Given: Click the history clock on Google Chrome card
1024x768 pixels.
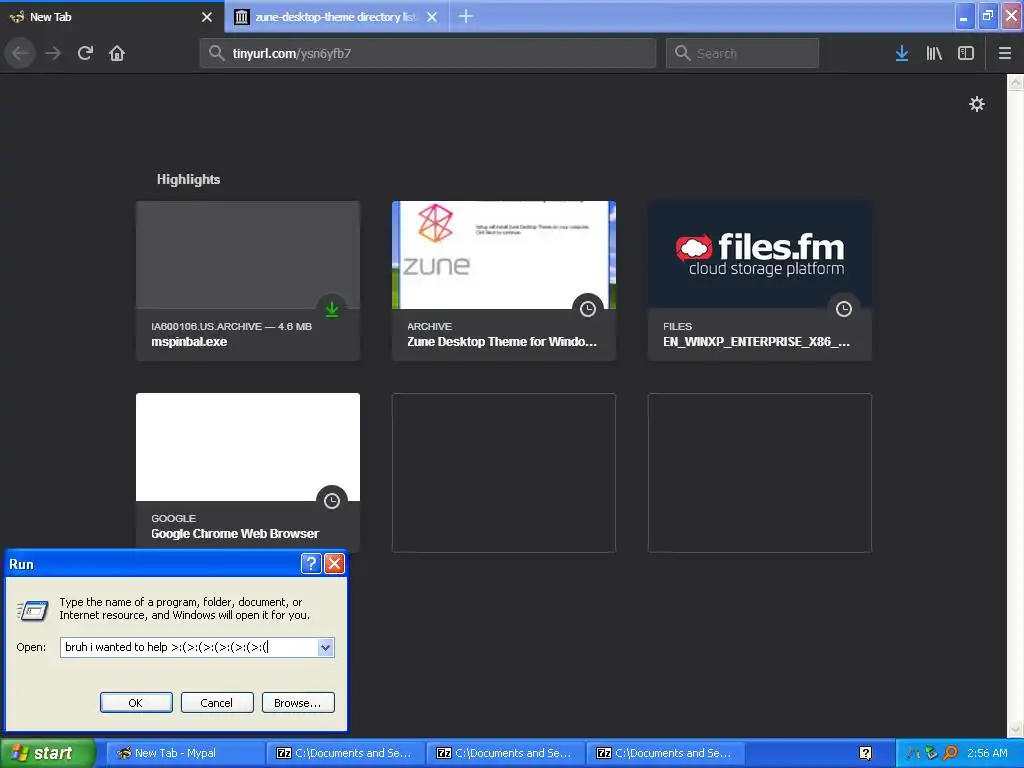Looking at the screenshot, I should 332,501.
